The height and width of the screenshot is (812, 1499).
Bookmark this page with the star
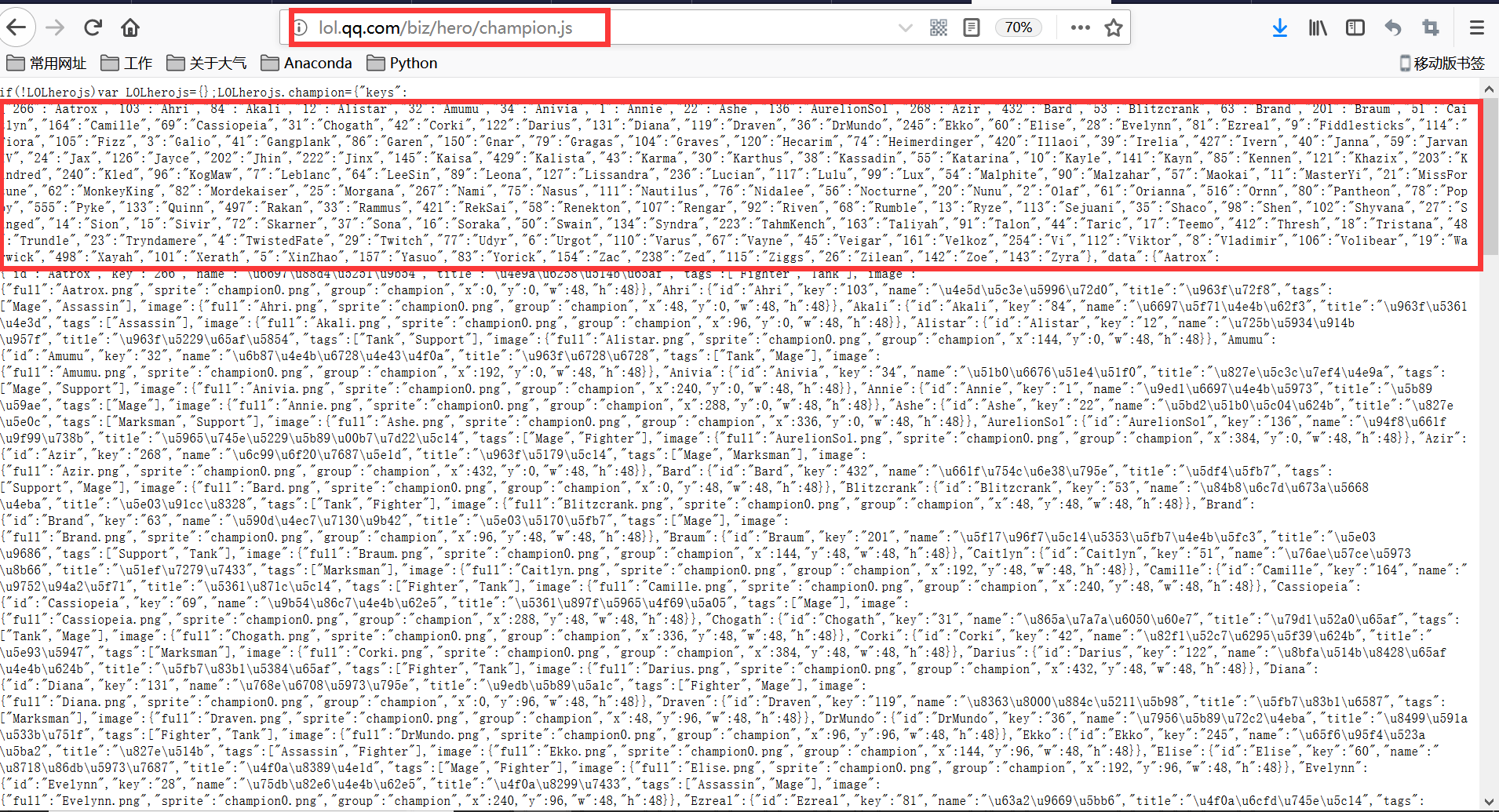(1113, 28)
